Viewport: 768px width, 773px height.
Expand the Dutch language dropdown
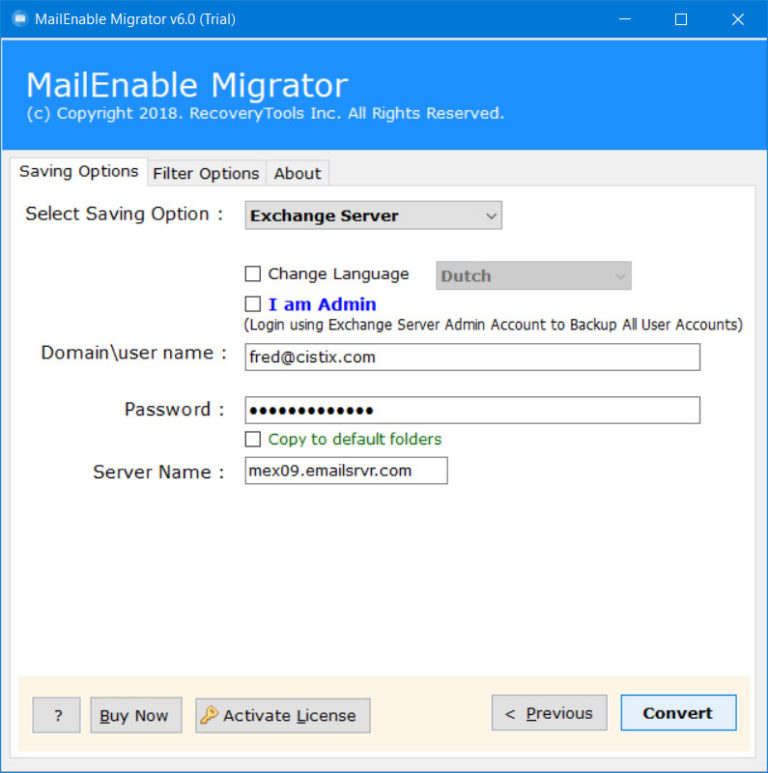coord(533,276)
